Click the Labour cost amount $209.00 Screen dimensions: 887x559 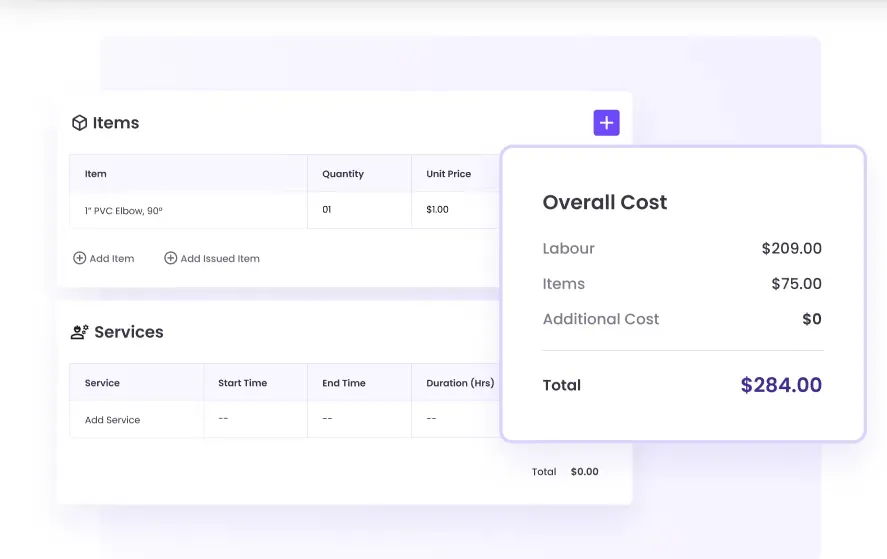(791, 249)
